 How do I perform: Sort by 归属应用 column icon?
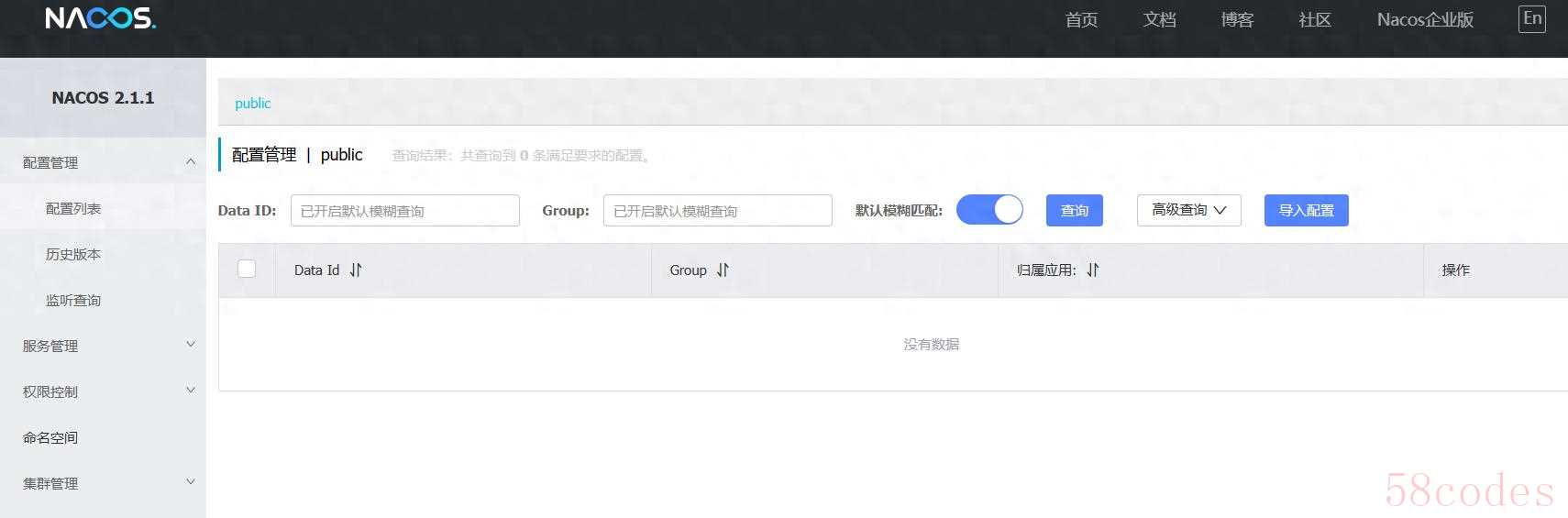[x=1092, y=270]
